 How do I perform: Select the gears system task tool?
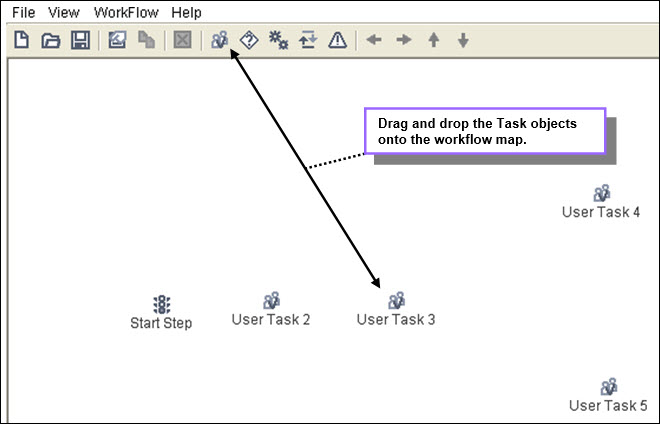tap(278, 40)
